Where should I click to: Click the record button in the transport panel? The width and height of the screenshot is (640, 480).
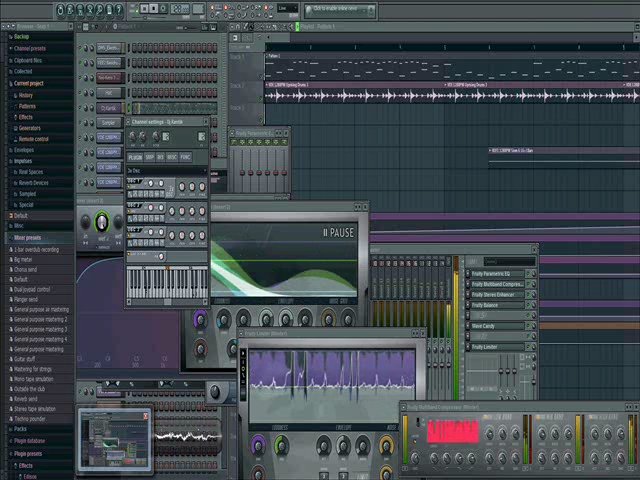[163, 9]
